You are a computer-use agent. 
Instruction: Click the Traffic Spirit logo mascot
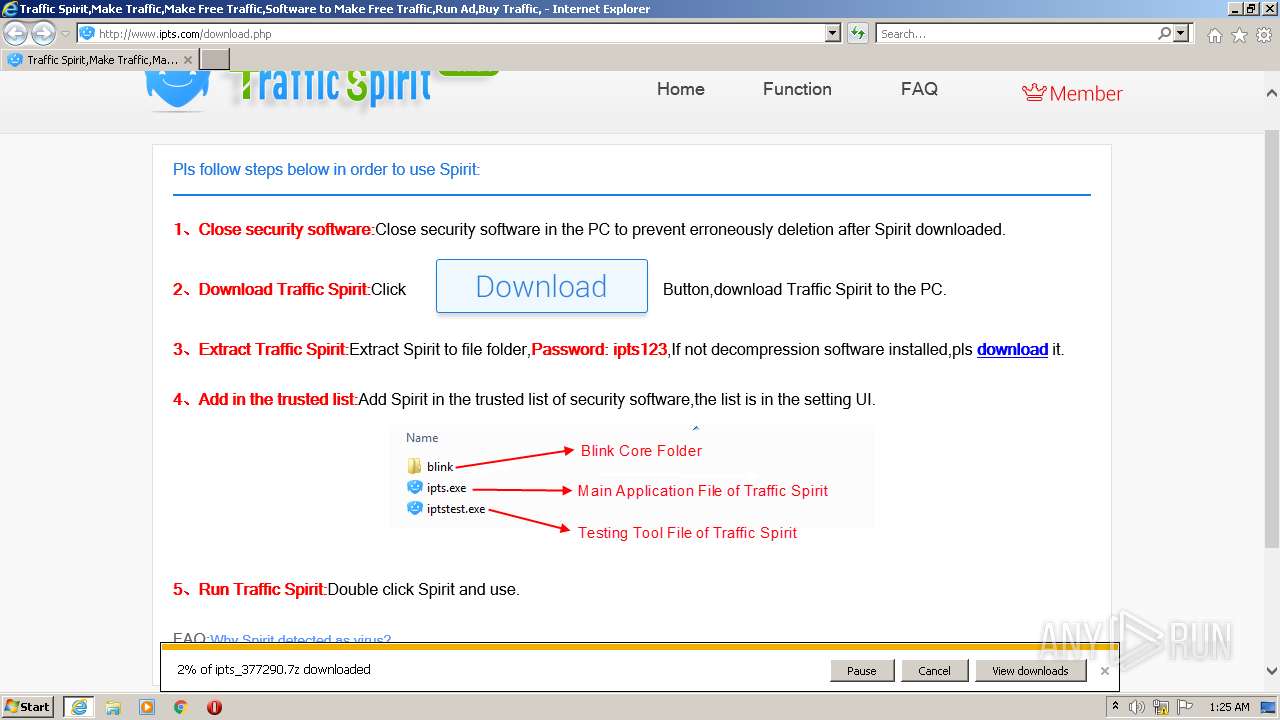click(x=177, y=92)
